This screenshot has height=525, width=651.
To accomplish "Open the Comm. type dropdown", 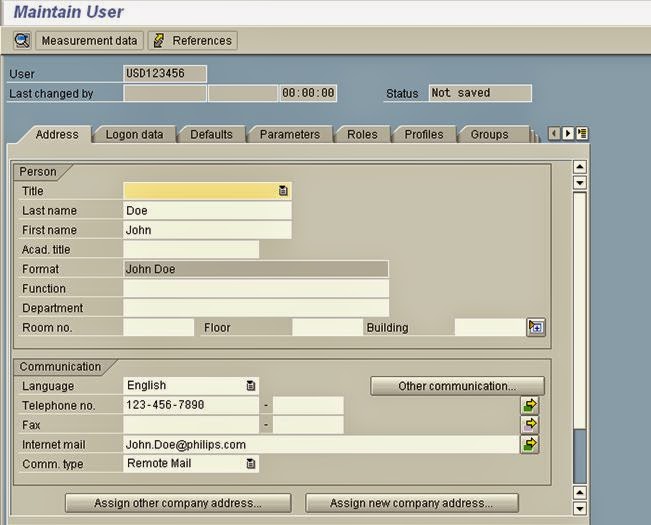I will 250,464.
